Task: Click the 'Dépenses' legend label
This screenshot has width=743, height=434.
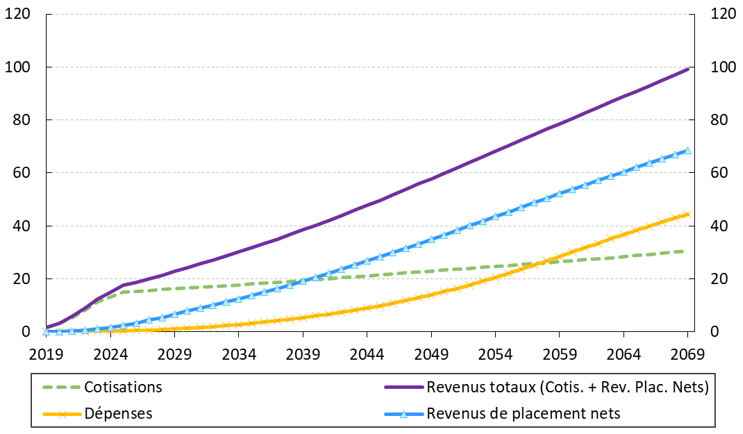Action: coord(118,413)
